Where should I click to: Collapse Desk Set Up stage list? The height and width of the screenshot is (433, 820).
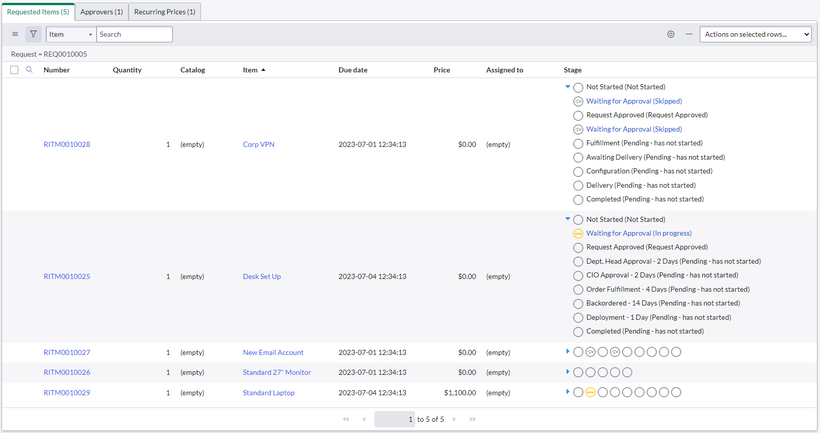point(567,219)
